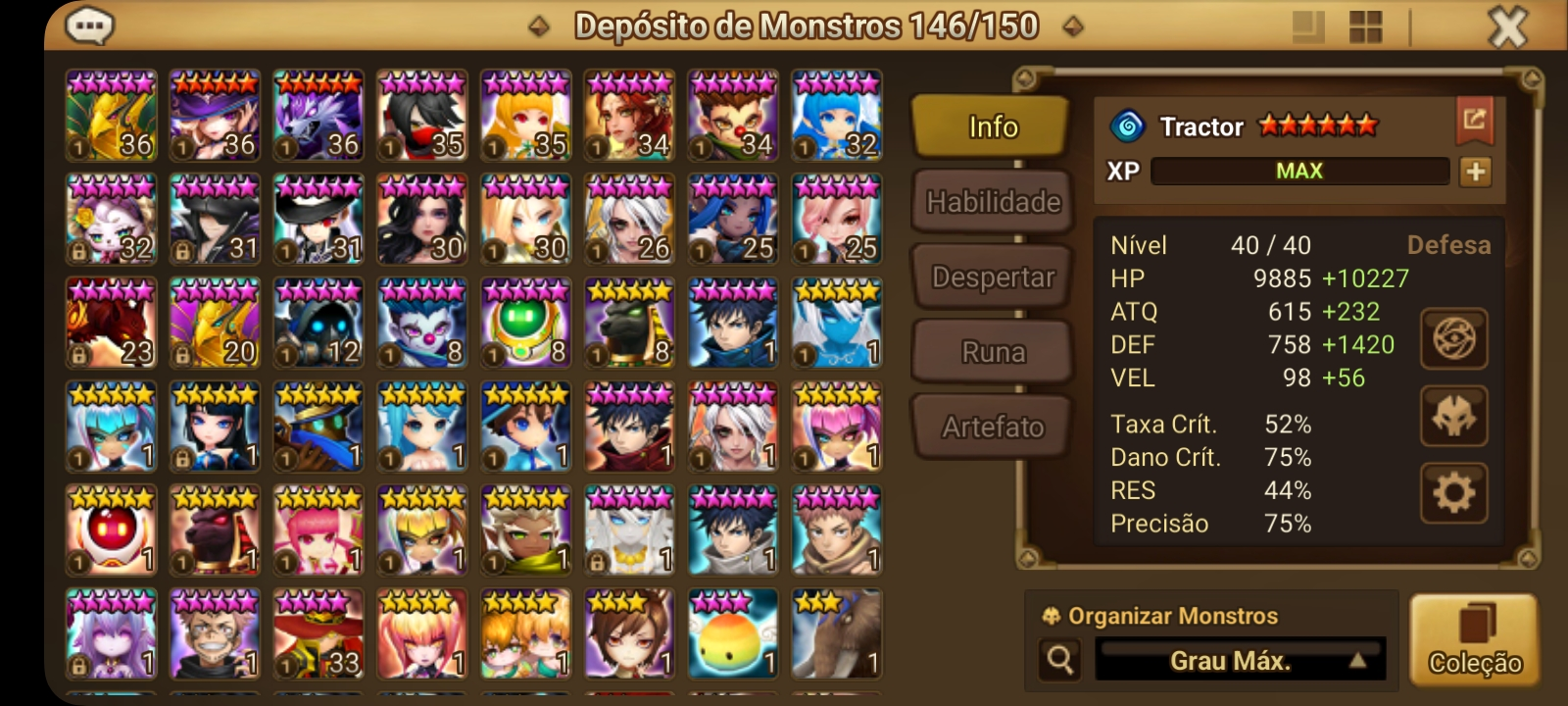This screenshot has height=706, width=1568.
Task: Click the share icon beside Tractor
Action: 1475,121
